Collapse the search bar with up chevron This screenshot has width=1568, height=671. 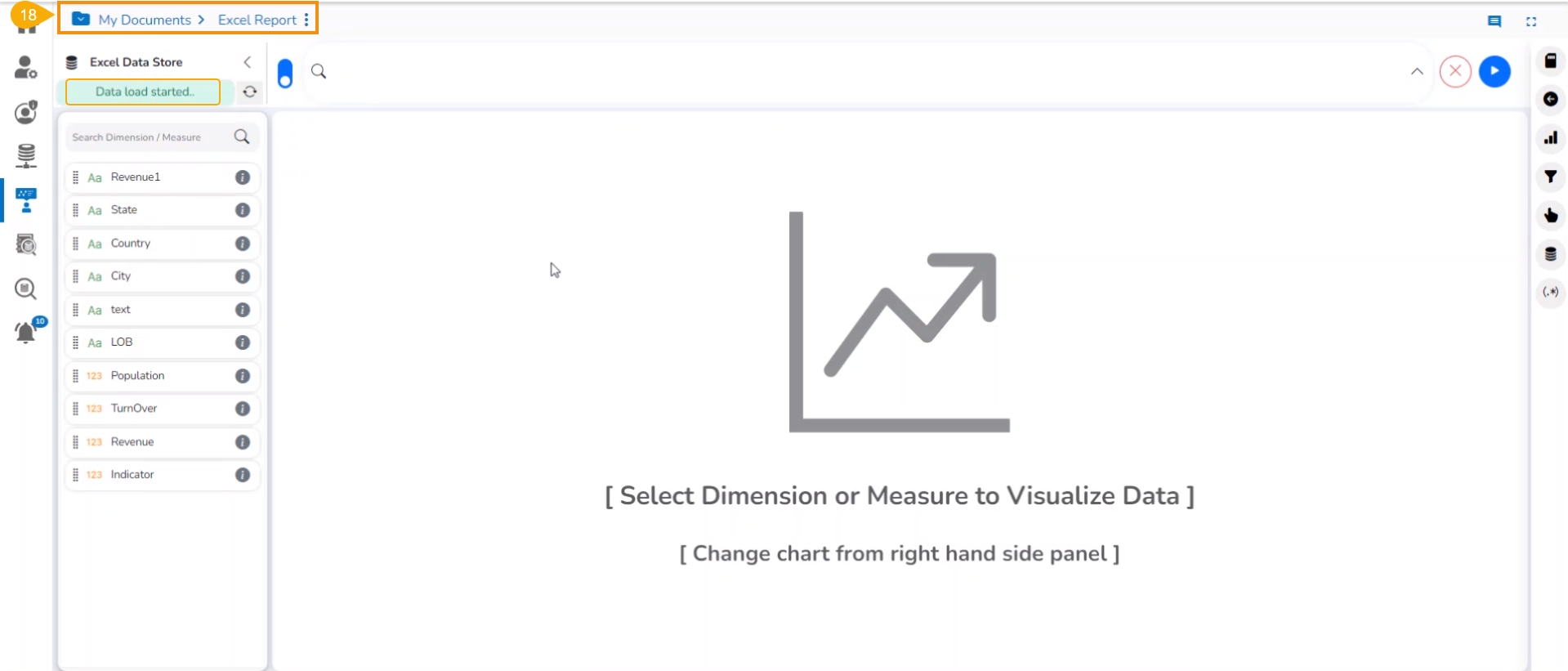pos(1417,72)
